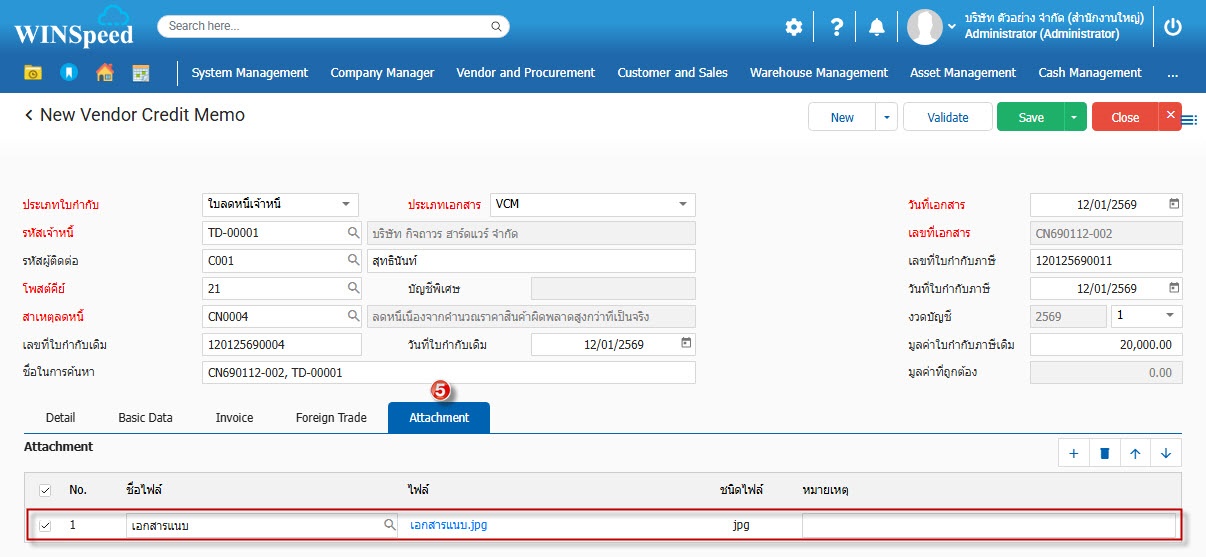The image size is (1206, 557).
Task: Uncheck the checkbox for attachment row 1
Action: point(44,525)
